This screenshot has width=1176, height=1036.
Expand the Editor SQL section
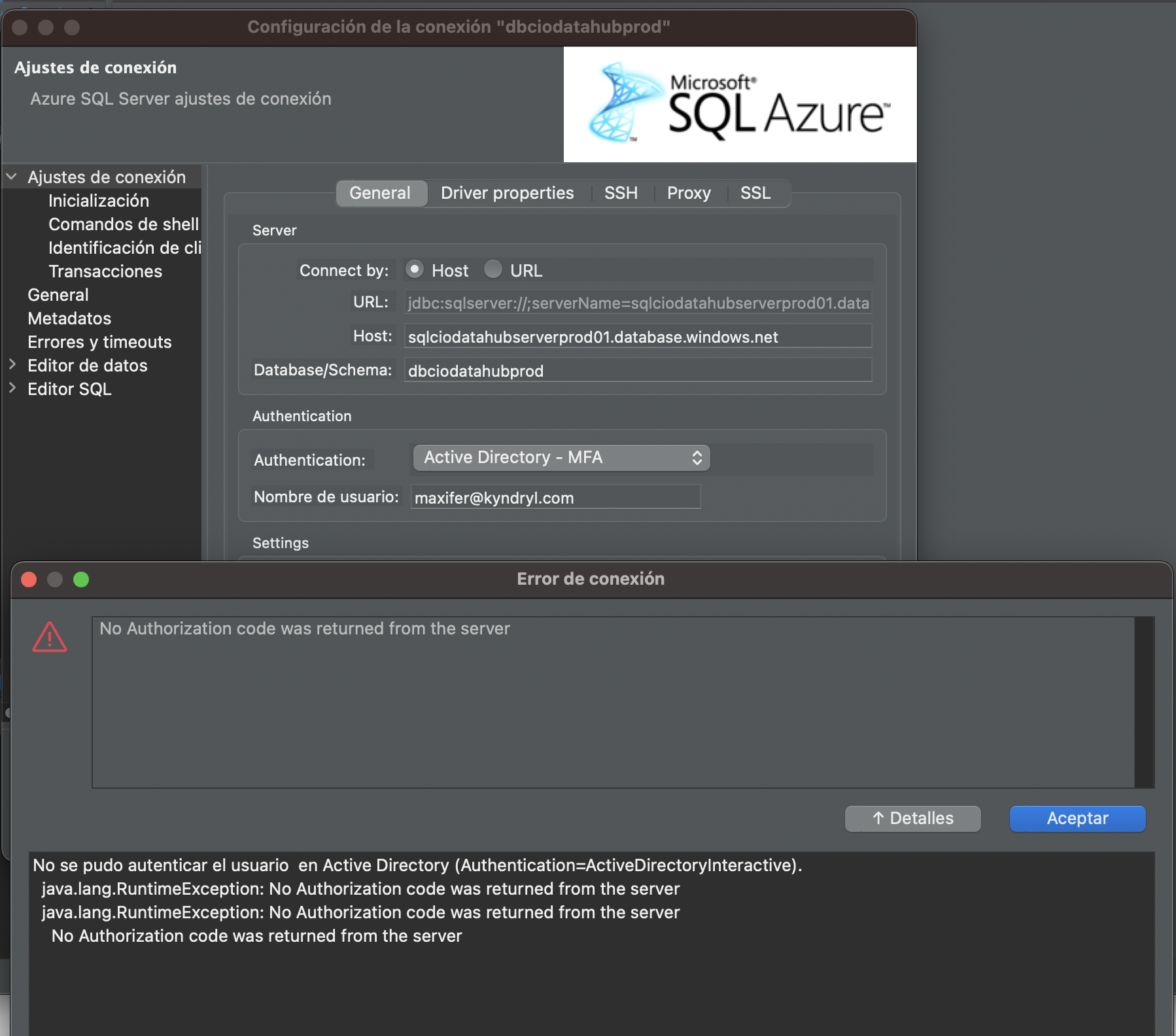click(x=13, y=389)
